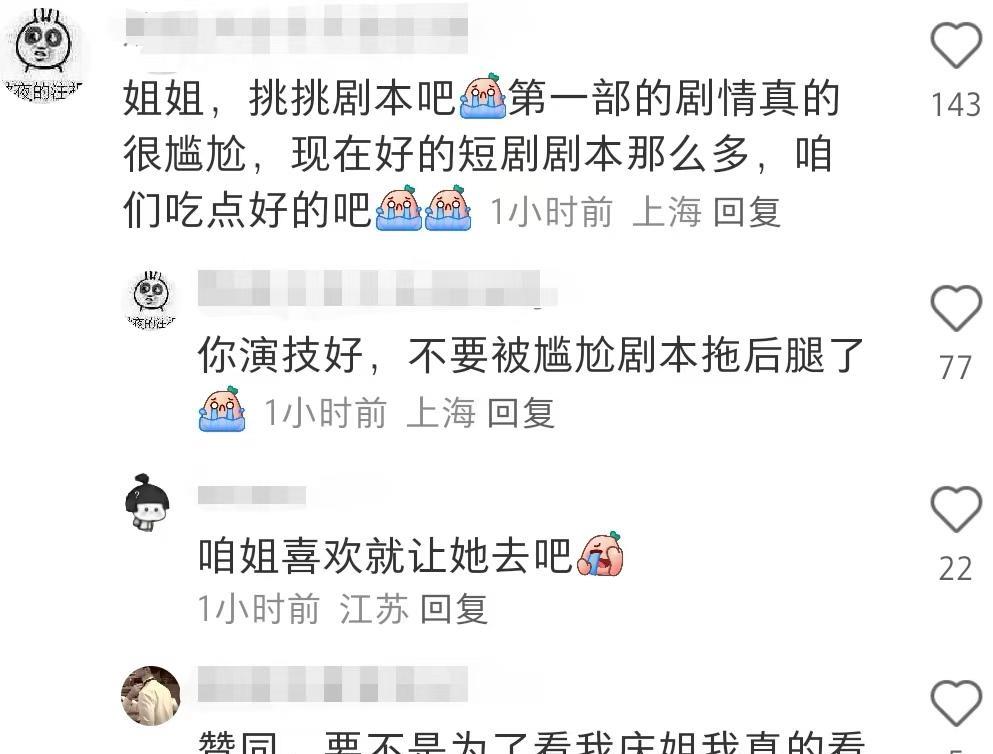Viewport: 993px width, 754px height.
Task: Open the photo avatar of bottom commenter
Action: click(151, 695)
